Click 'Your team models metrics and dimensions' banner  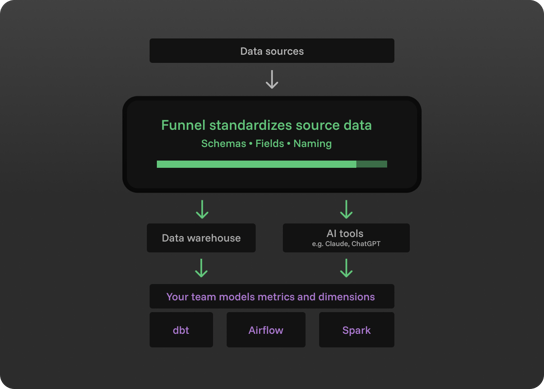pyautogui.click(x=272, y=296)
